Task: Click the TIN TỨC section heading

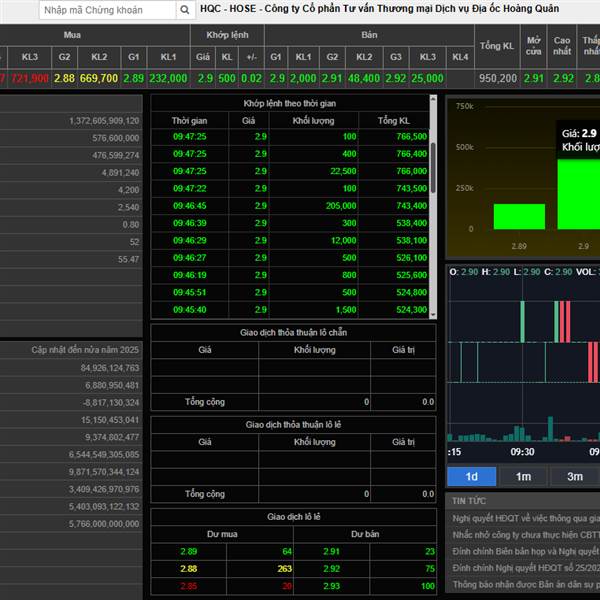Action: pos(469,501)
